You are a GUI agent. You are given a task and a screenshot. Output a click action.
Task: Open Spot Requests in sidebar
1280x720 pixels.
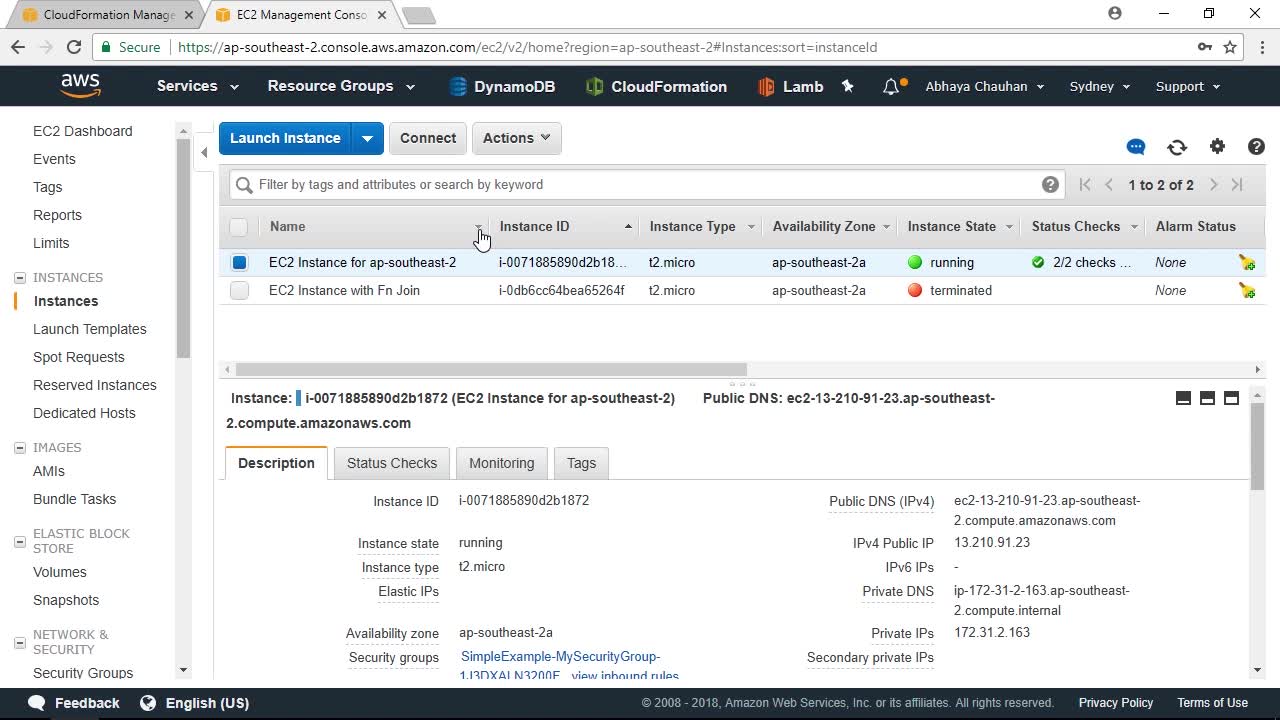[79, 357]
